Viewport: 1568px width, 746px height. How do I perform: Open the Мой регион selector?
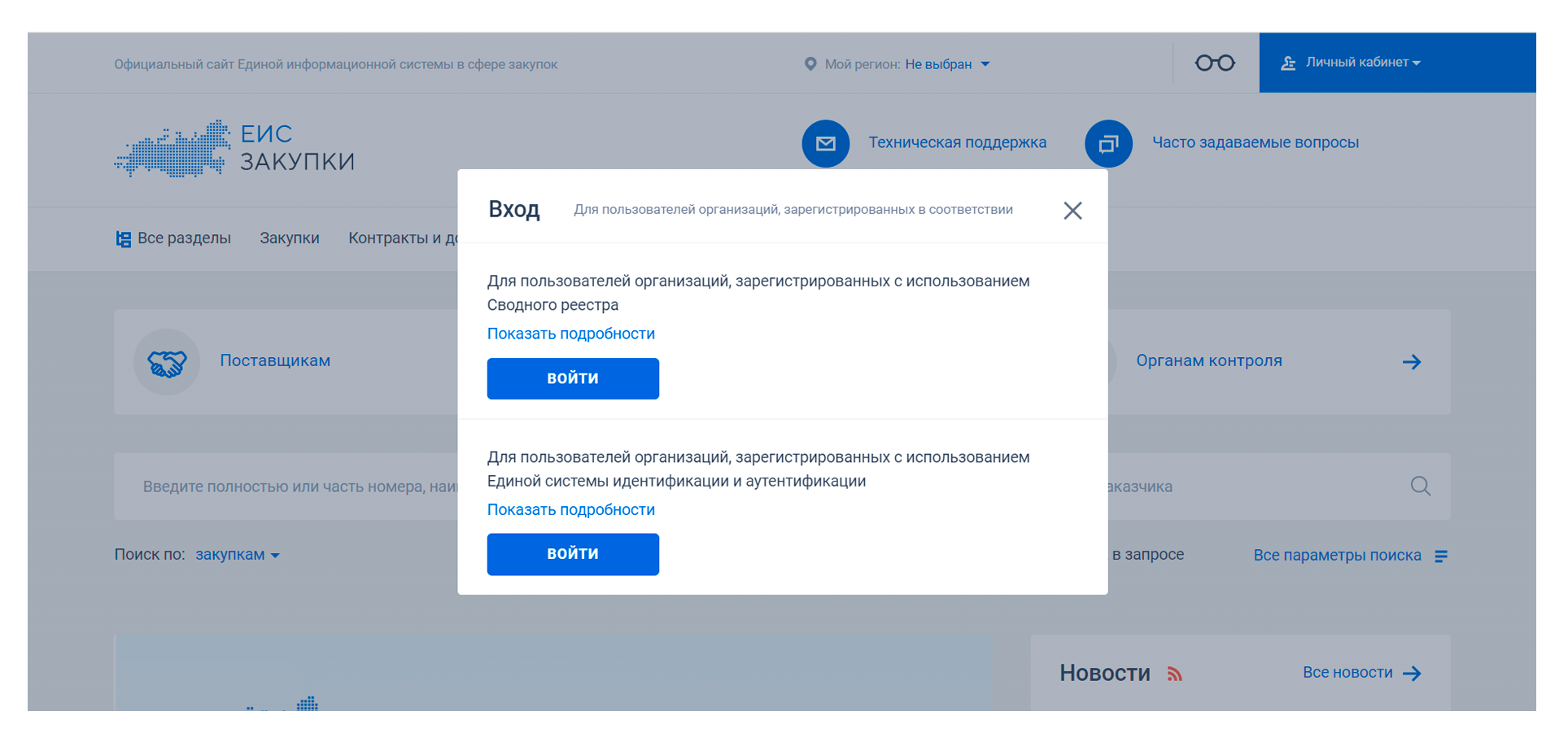[x=947, y=64]
